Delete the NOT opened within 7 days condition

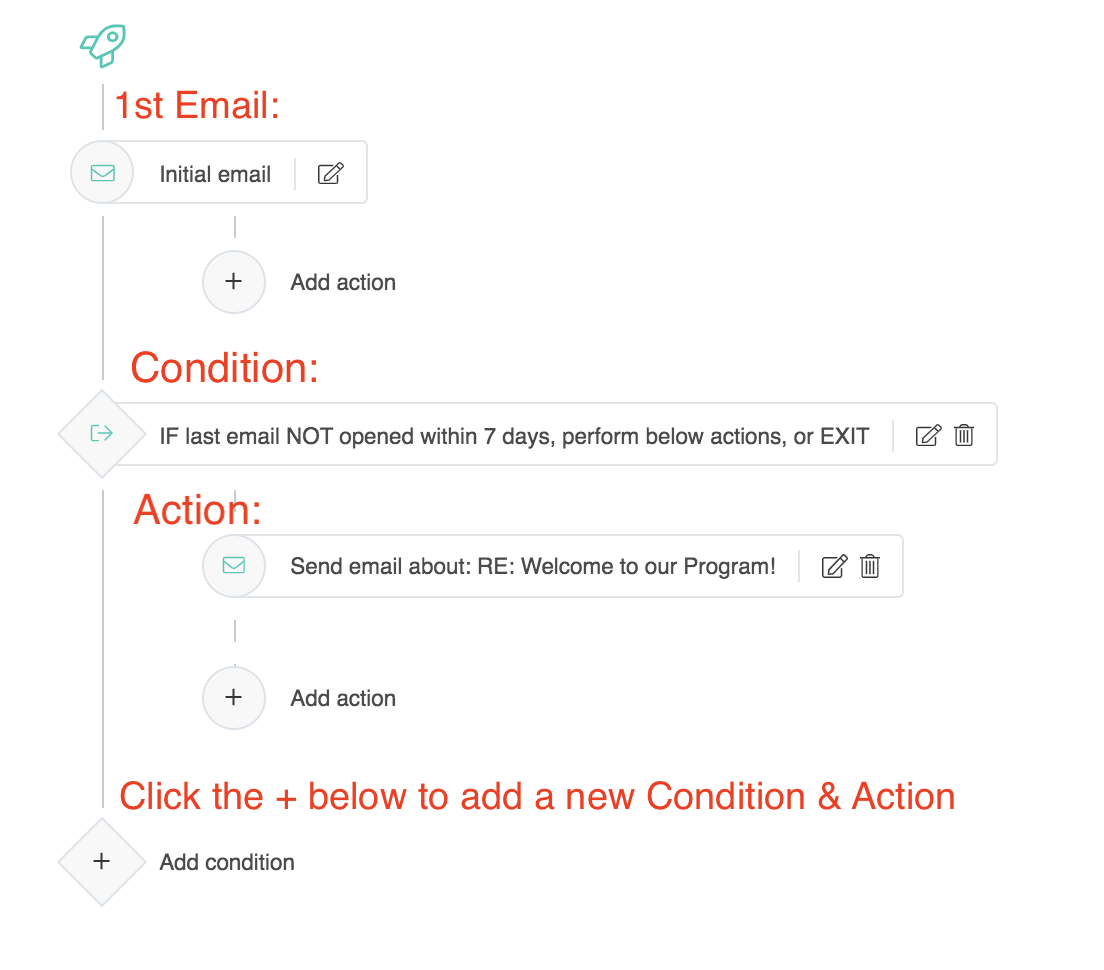click(964, 435)
